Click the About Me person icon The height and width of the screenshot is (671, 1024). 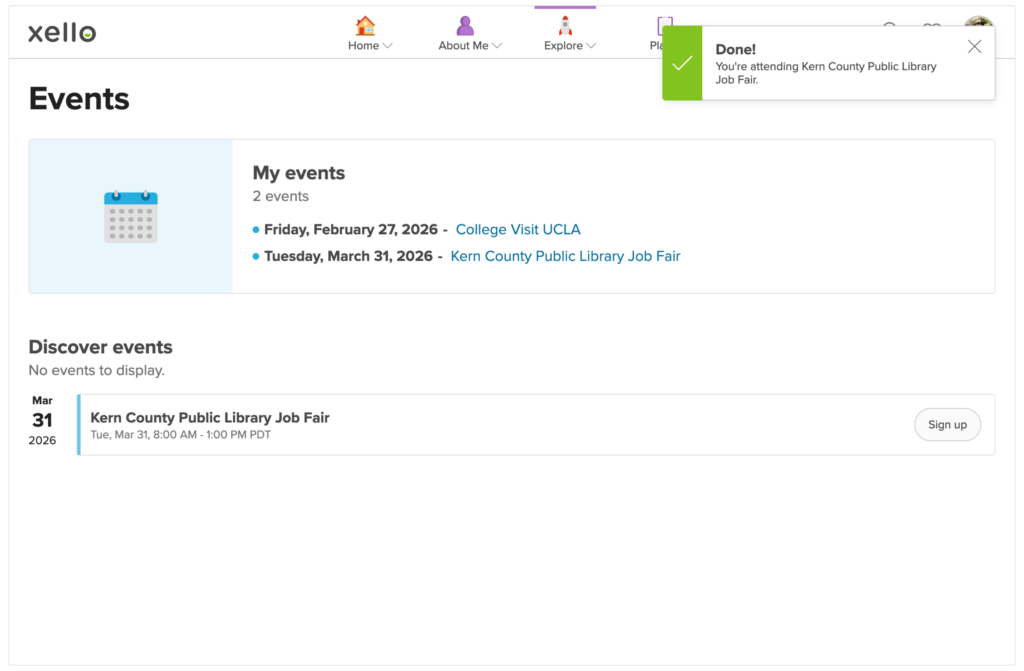[464, 24]
